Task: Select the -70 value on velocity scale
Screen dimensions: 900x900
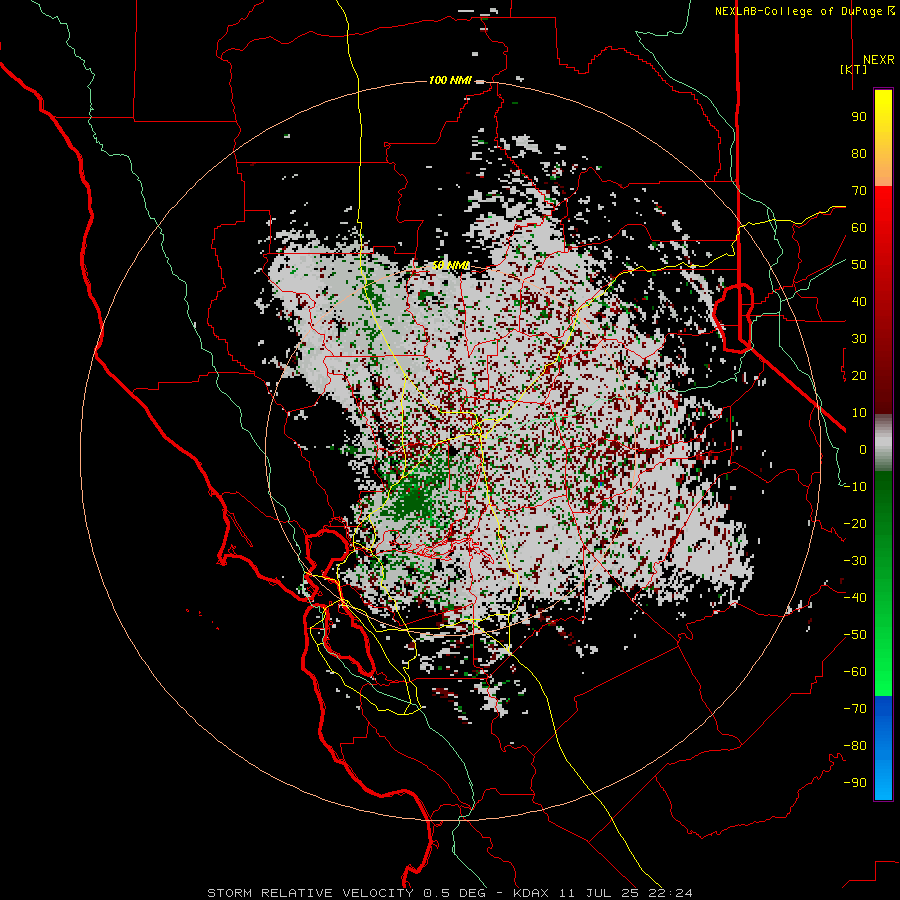Action: pos(855,709)
